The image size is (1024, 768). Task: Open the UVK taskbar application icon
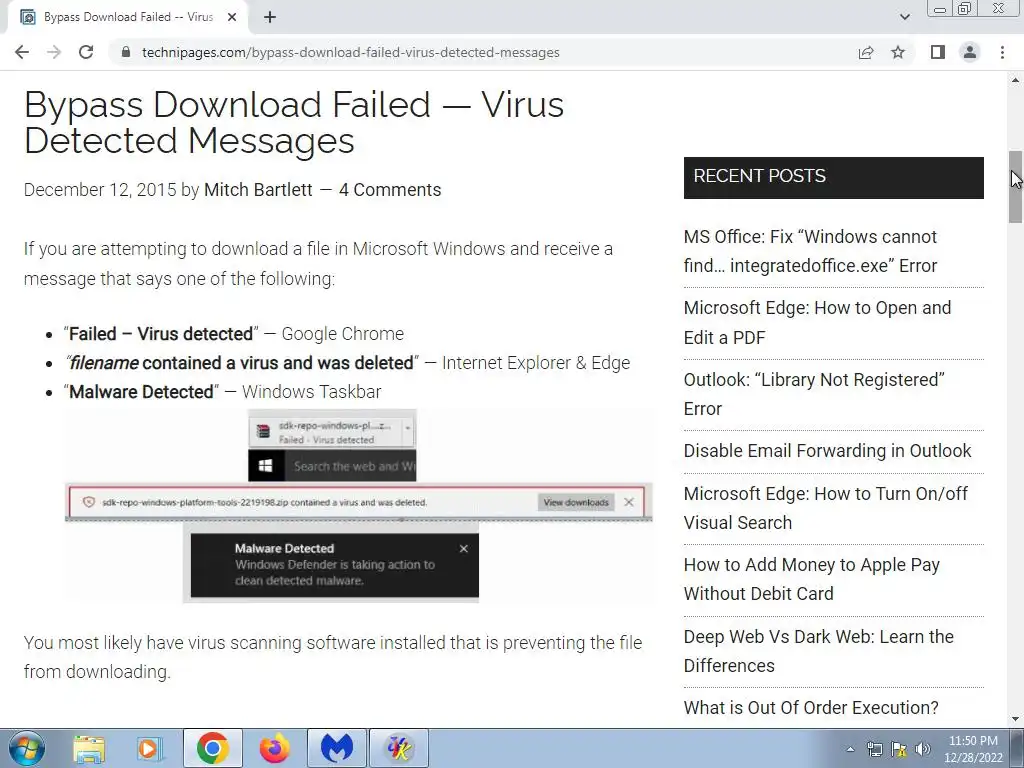click(399, 748)
